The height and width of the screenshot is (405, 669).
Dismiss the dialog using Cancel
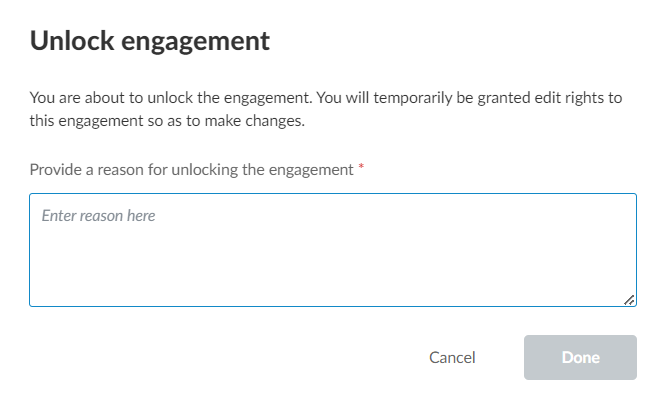click(452, 357)
